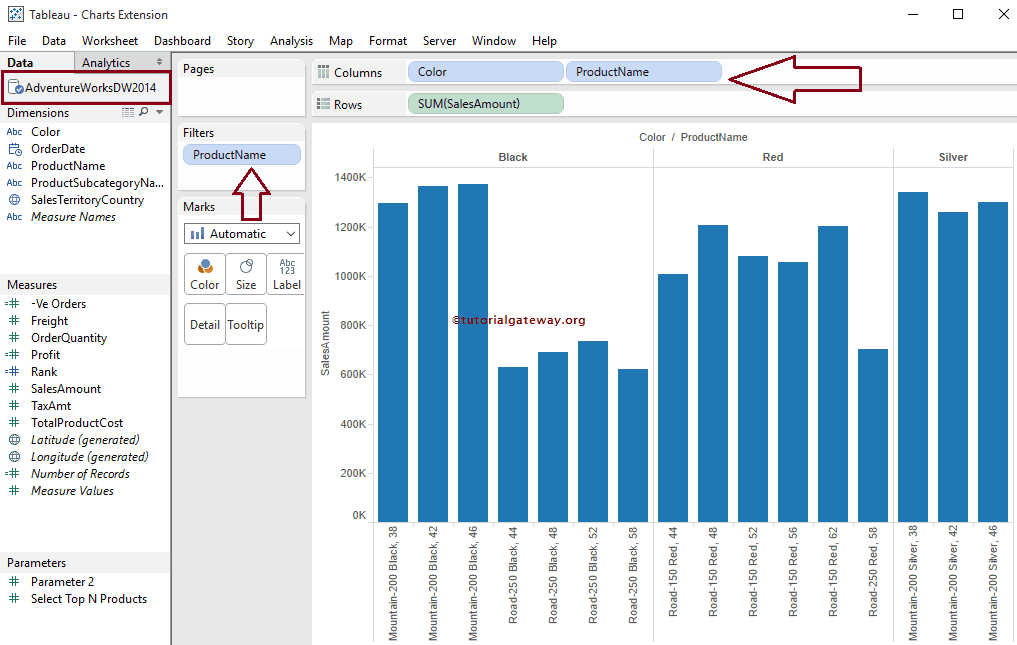Click the OrderDate calendar field icon
Screen dimensions: 1017x645
[14, 149]
